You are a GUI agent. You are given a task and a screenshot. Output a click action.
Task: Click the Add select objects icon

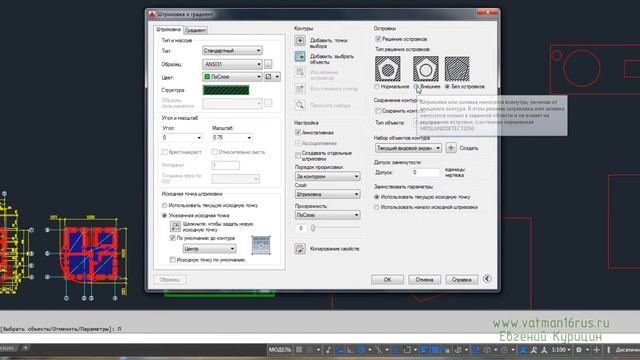click(300, 56)
